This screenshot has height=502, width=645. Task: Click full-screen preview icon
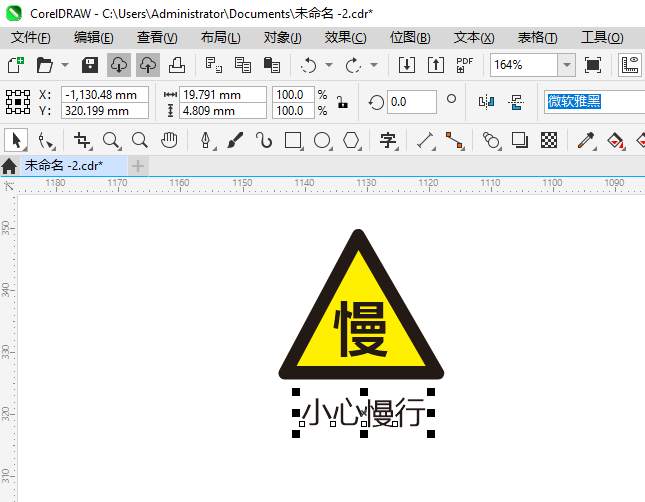coord(593,65)
